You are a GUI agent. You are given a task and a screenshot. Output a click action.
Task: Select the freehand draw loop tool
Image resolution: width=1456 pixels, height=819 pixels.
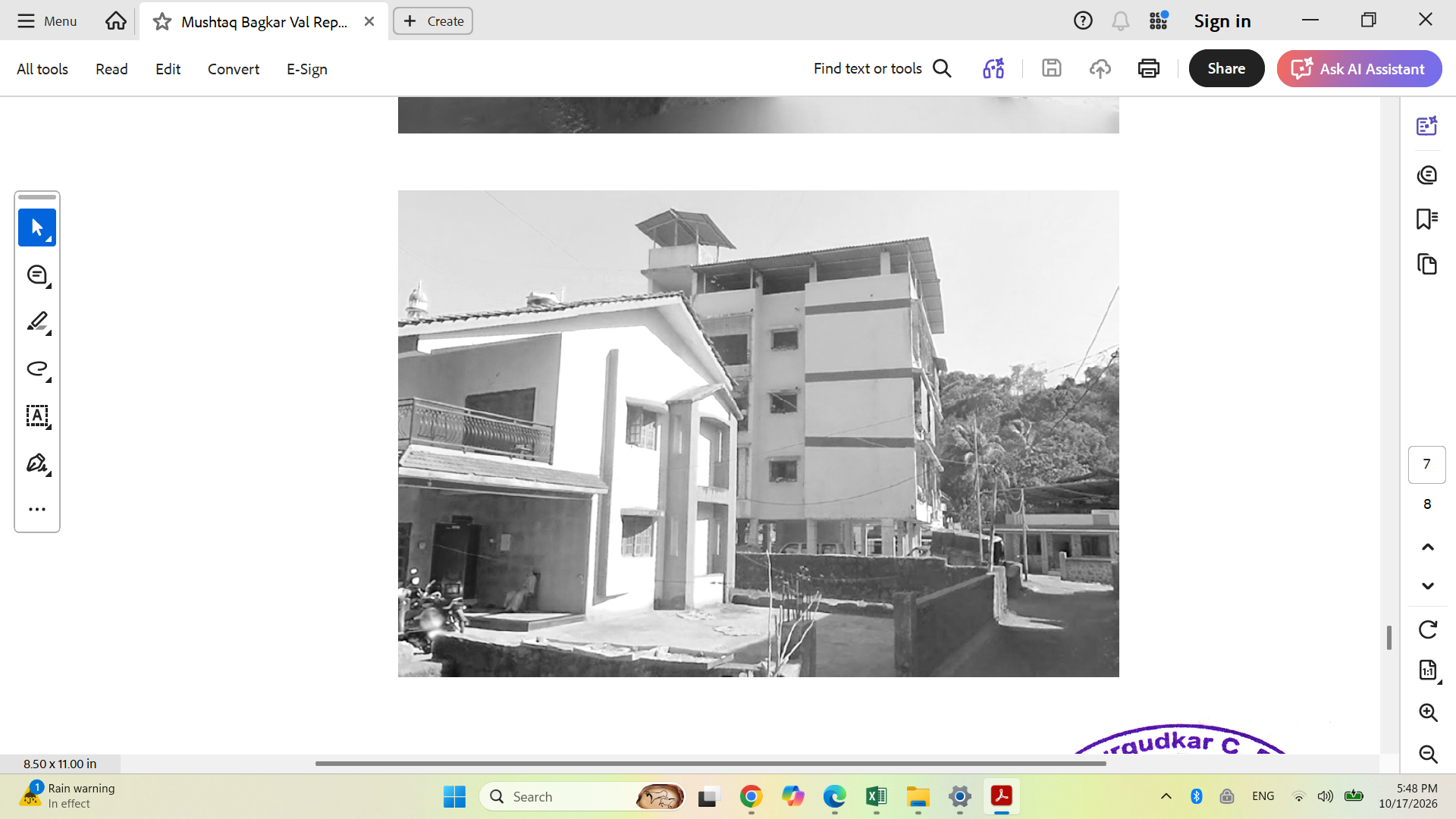point(37,369)
